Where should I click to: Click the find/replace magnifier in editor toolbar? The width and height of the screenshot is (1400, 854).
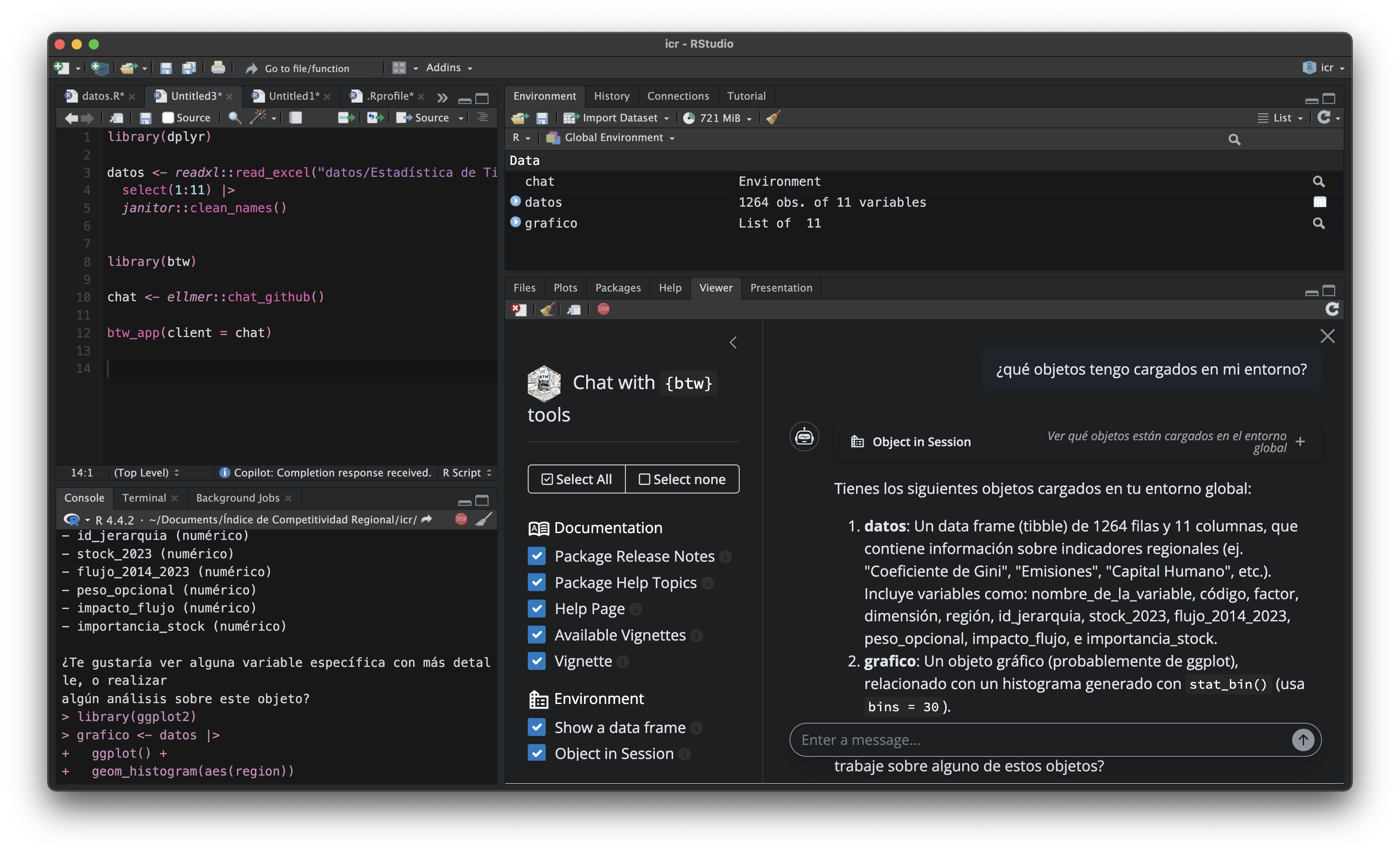234,118
